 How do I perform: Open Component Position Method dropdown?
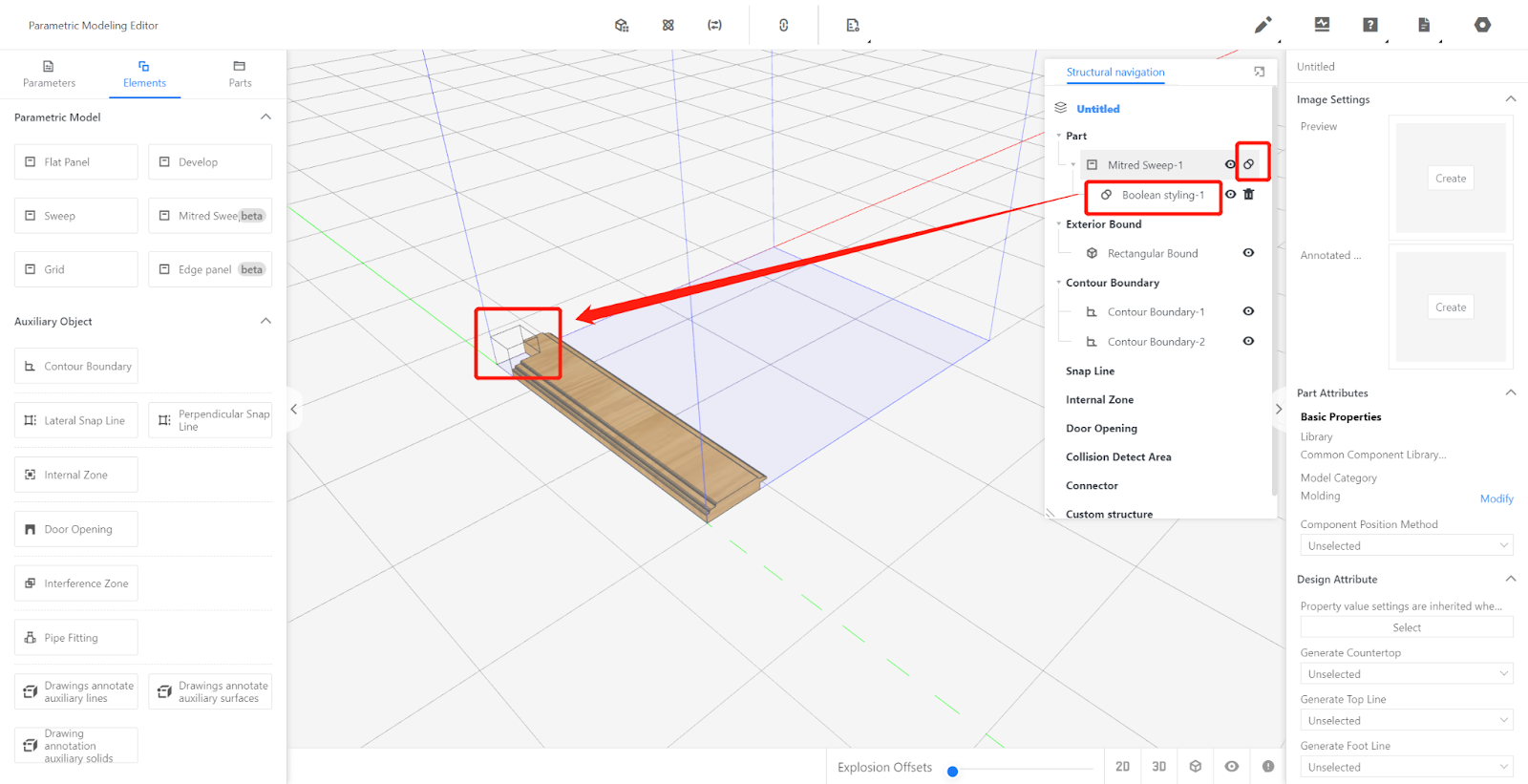(x=1406, y=546)
